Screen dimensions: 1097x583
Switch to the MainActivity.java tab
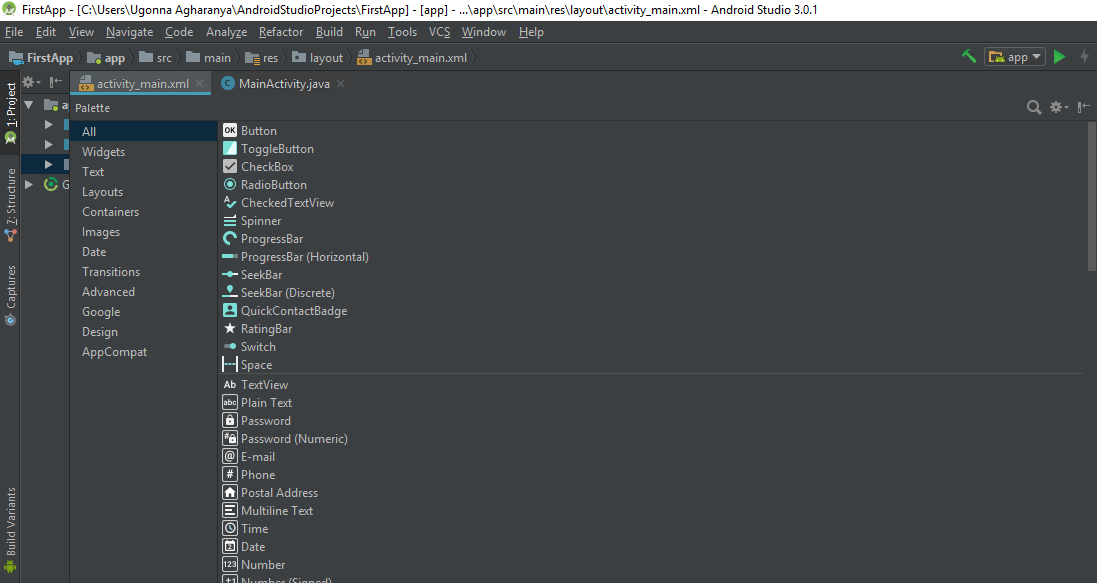click(283, 83)
